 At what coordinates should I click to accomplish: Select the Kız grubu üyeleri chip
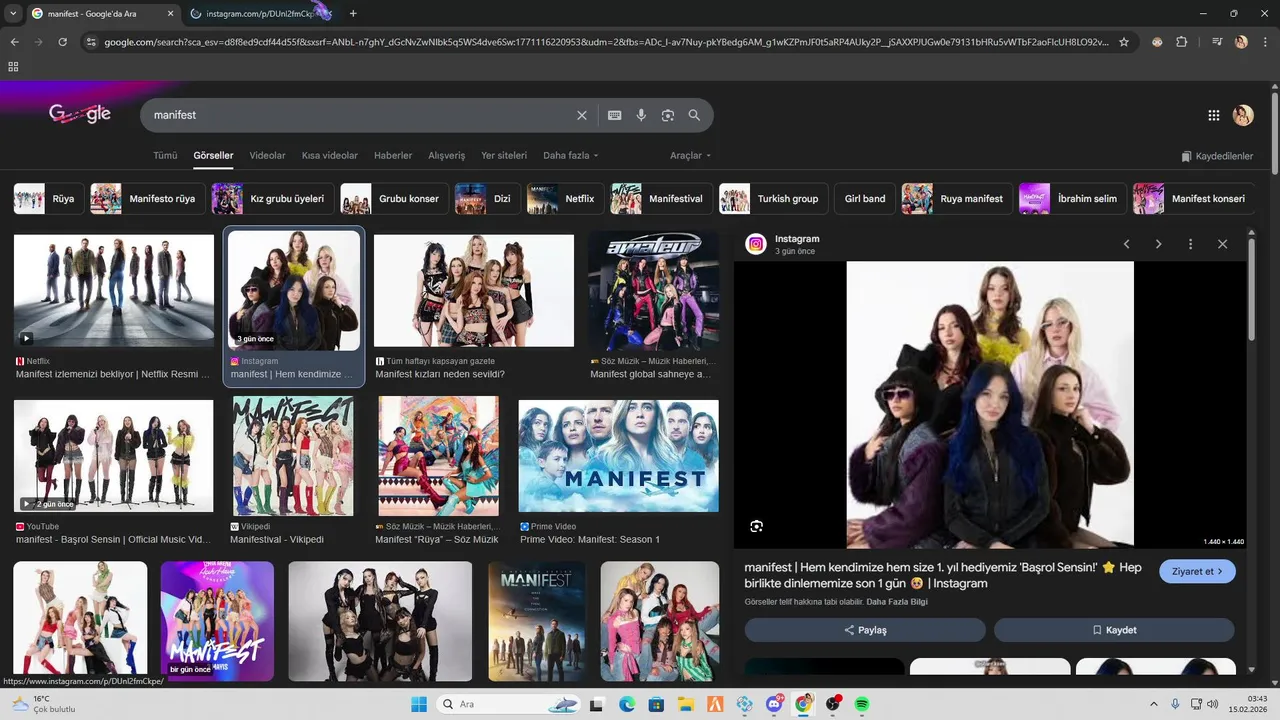272,198
